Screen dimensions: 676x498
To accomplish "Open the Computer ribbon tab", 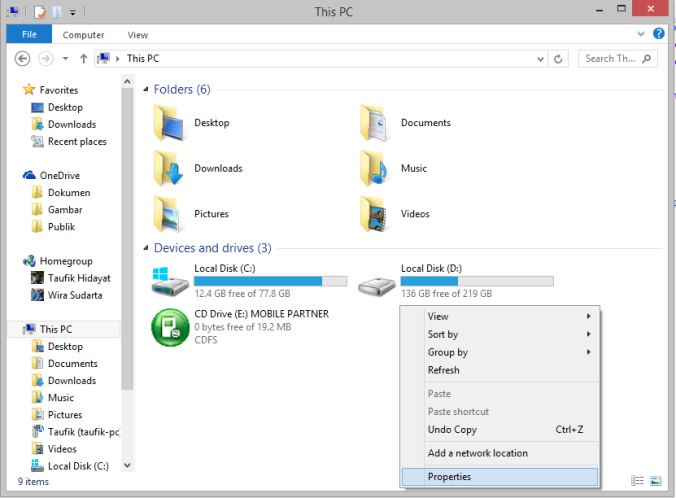I will tap(83, 35).
